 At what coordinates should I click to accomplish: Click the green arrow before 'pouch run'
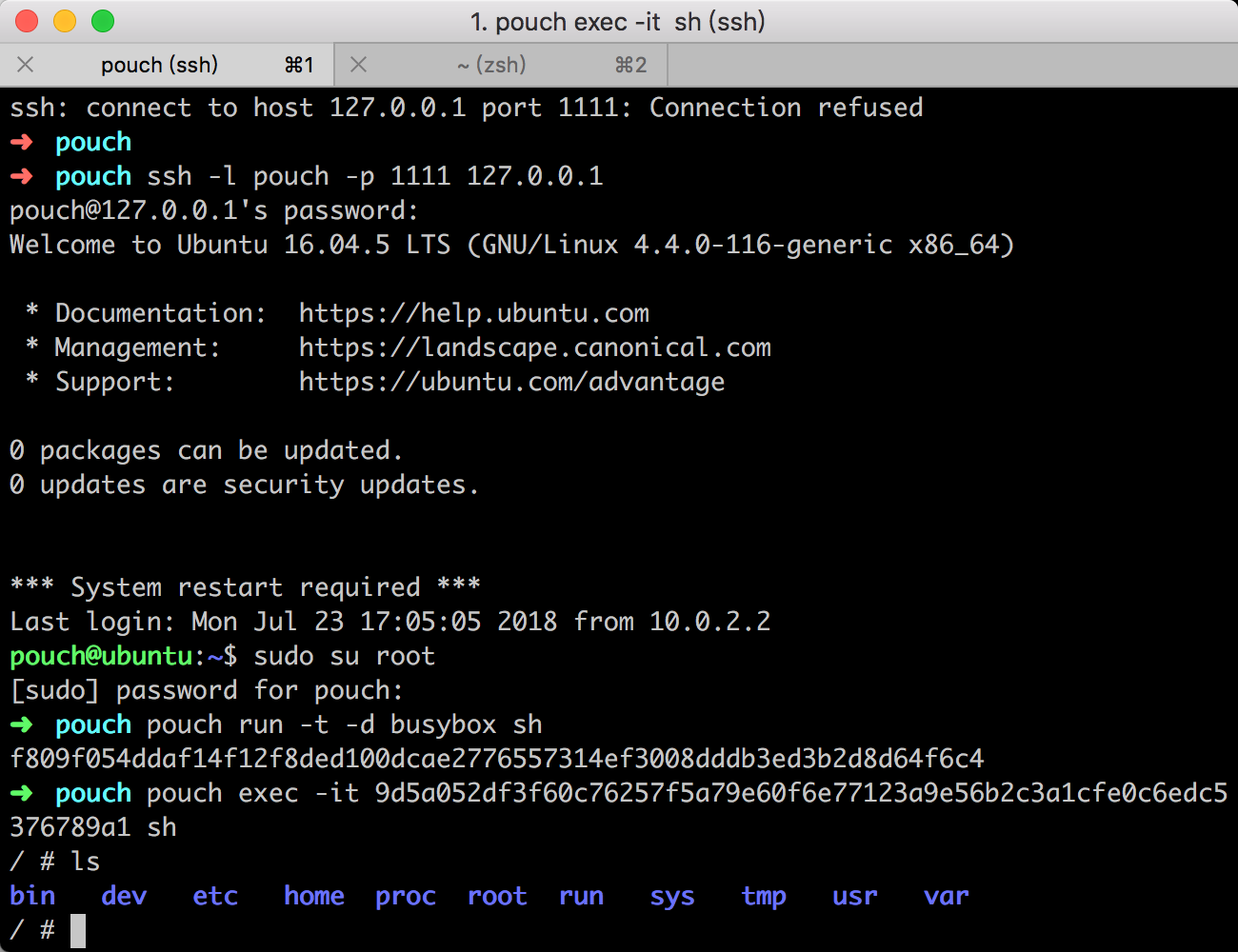pos(21,724)
